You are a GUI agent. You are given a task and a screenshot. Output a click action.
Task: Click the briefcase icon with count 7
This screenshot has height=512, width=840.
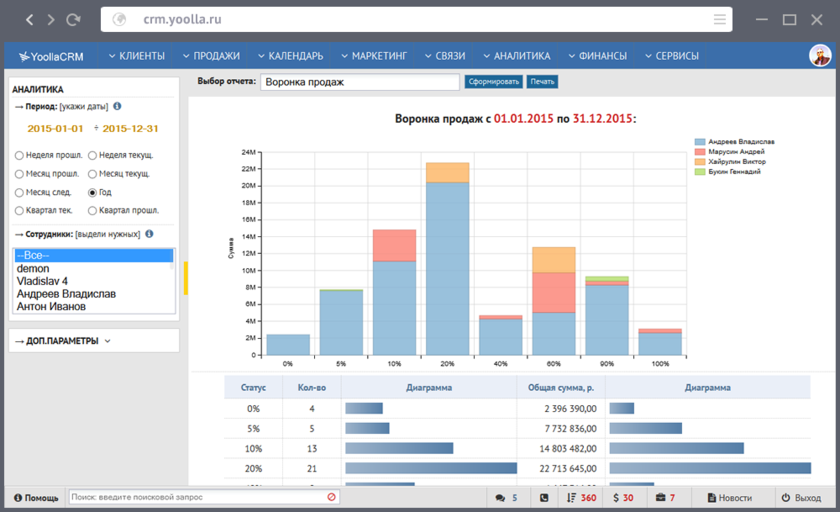(665, 497)
